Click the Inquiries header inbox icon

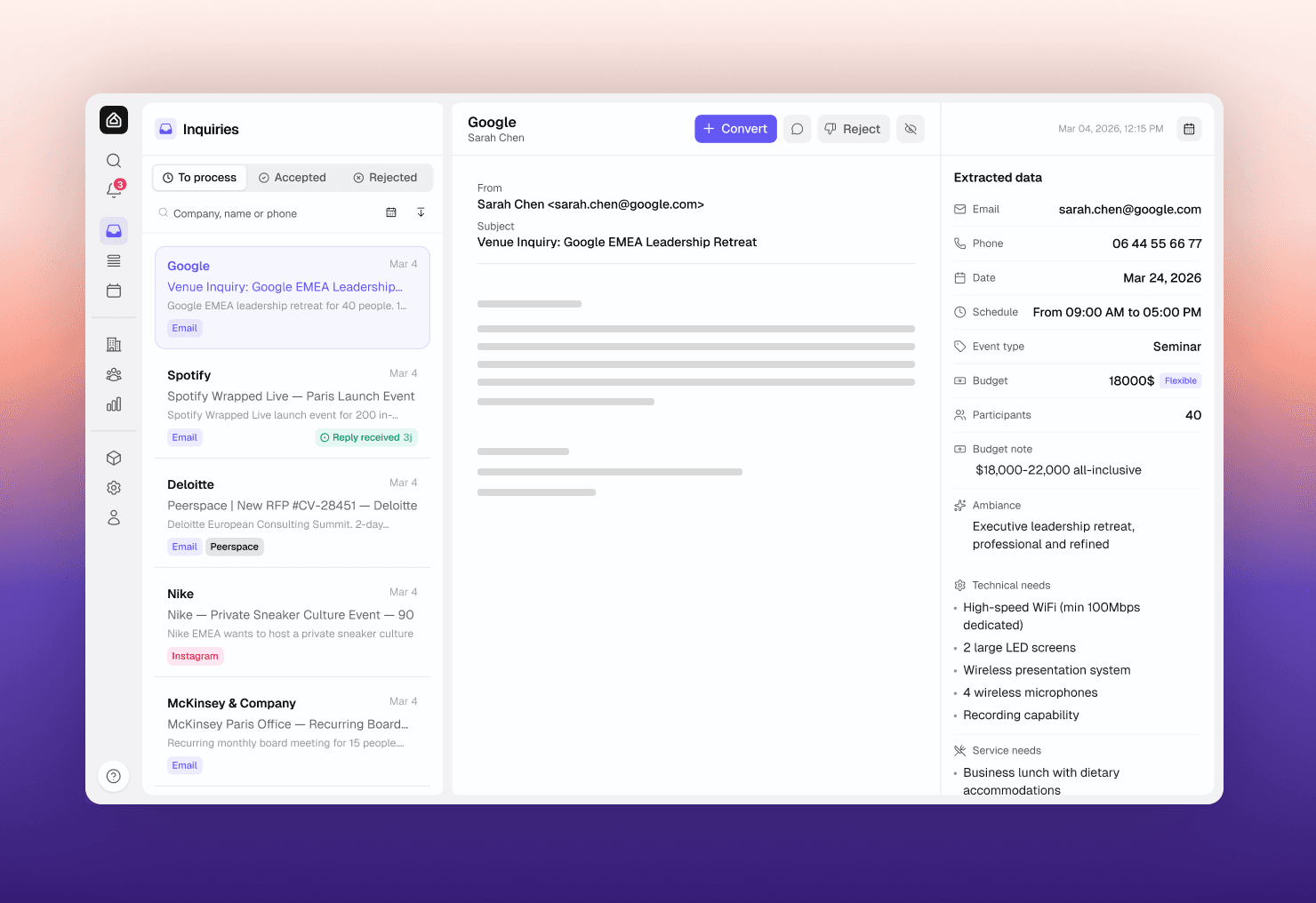coord(166,129)
